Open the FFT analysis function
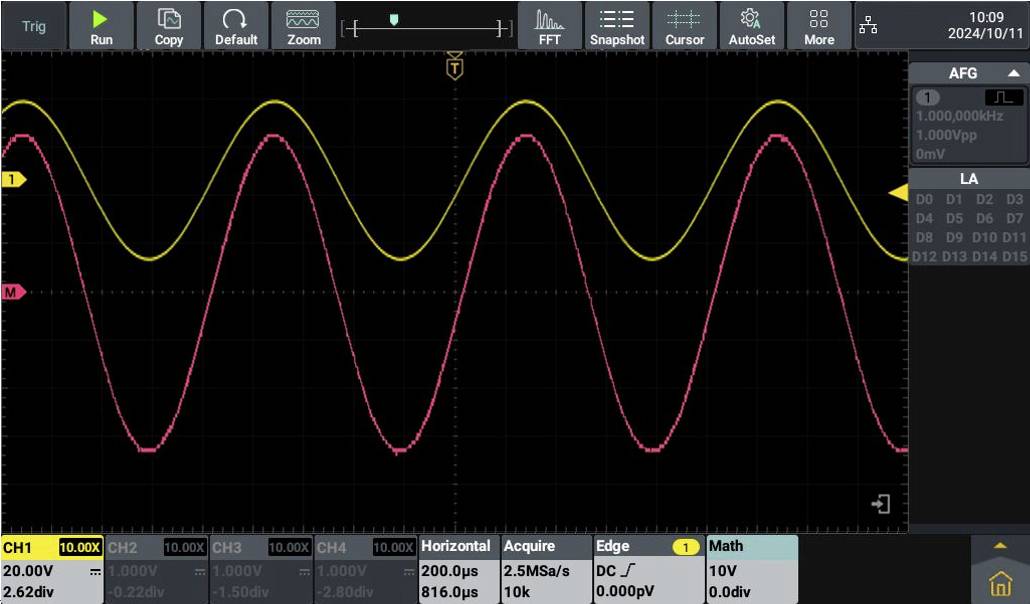Screen dimensions: 1030x604 (x=549, y=25)
